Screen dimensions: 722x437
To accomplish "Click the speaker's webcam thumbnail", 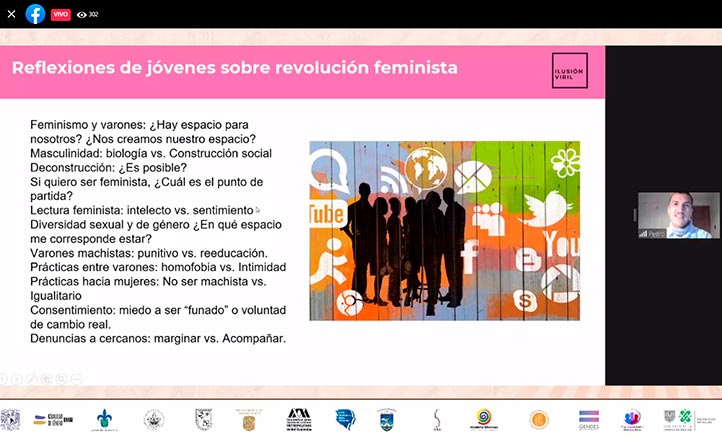I will point(674,215).
